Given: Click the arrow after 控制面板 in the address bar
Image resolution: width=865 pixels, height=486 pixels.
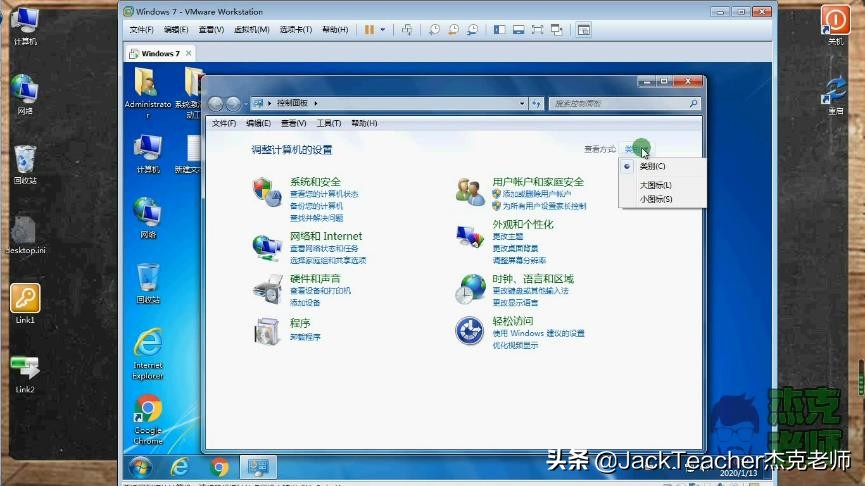Looking at the screenshot, I should pyautogui.click(x=316, y=103).
